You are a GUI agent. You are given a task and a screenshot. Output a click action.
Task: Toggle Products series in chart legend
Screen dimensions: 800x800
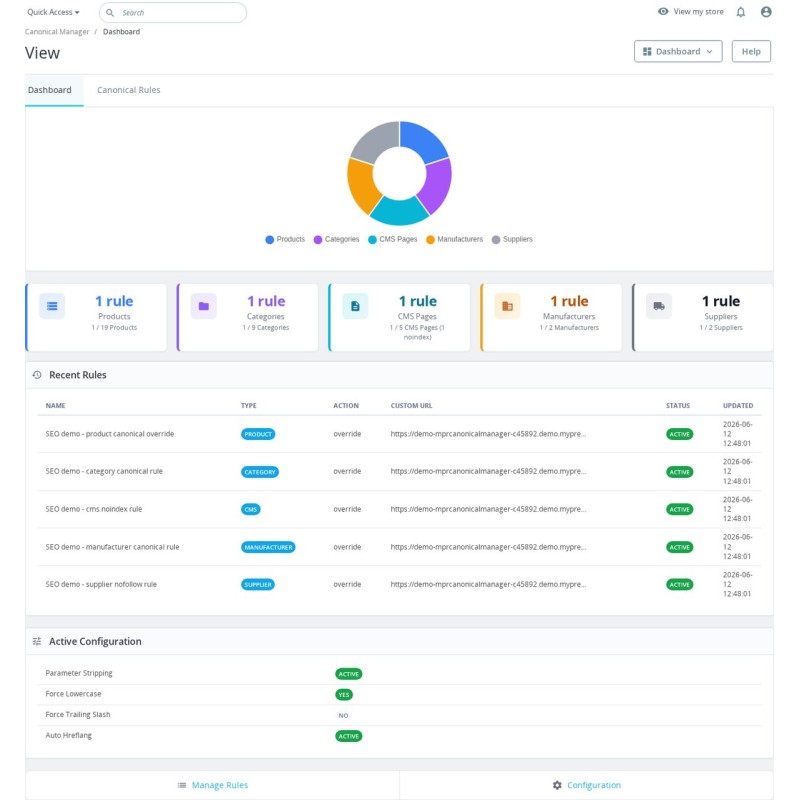coord(285,239)
